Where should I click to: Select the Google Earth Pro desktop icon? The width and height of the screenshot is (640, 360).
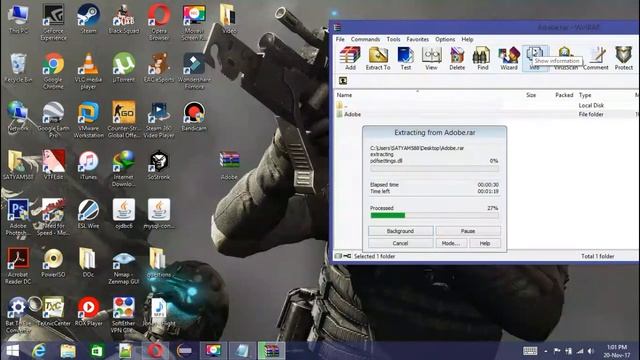53,120
